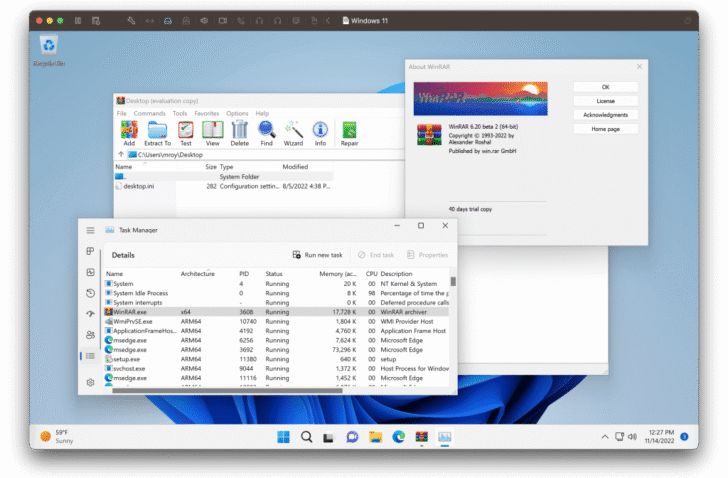Viewport: 728px width, 478px height.
Task: Open Performance page in Task Manager sidebar
Action: 91,272
